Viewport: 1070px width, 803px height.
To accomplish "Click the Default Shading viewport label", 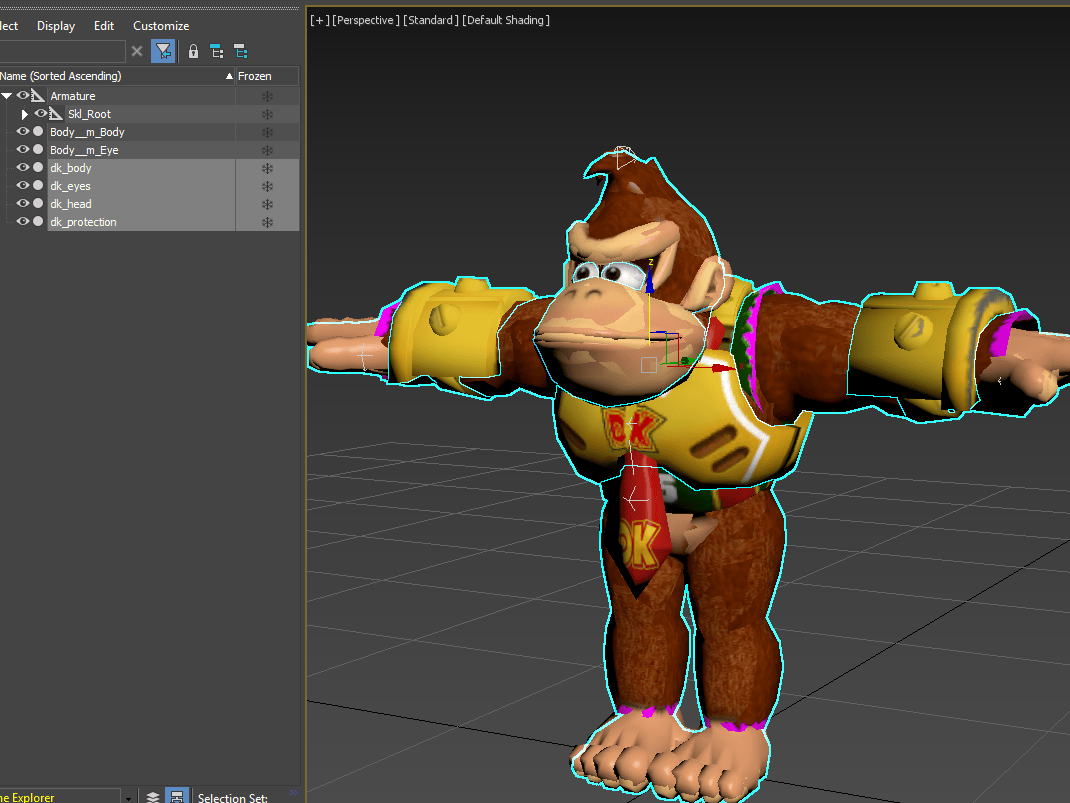I will click(x=506, y=20).
